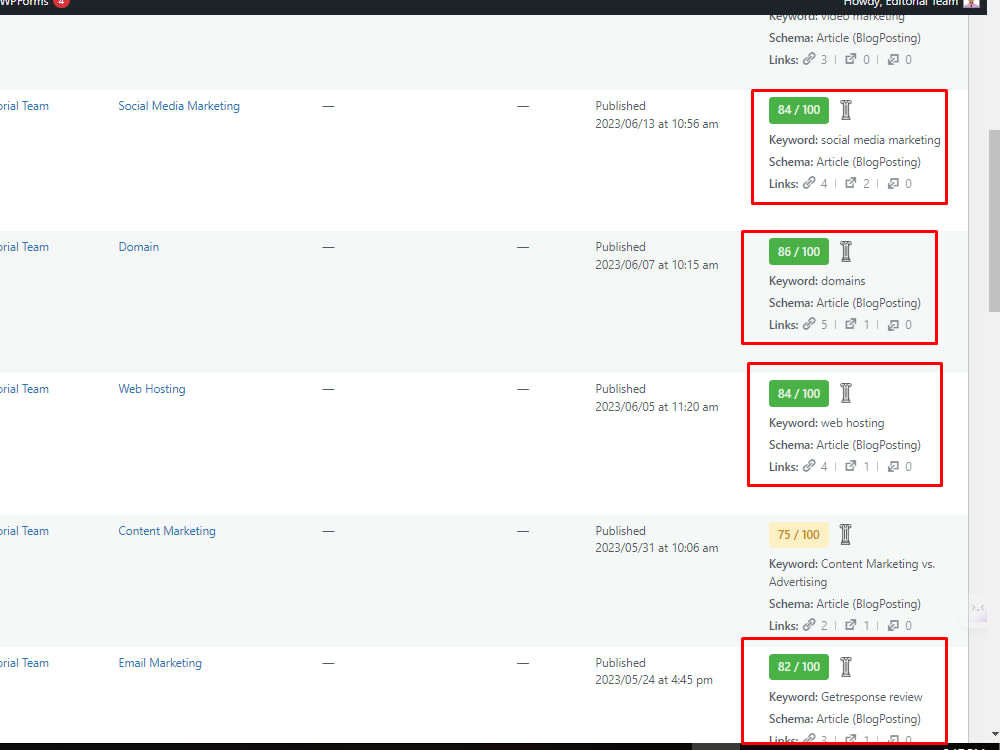
Task: Click the external links icon in the social media marketing row
Action: (850, 183)
